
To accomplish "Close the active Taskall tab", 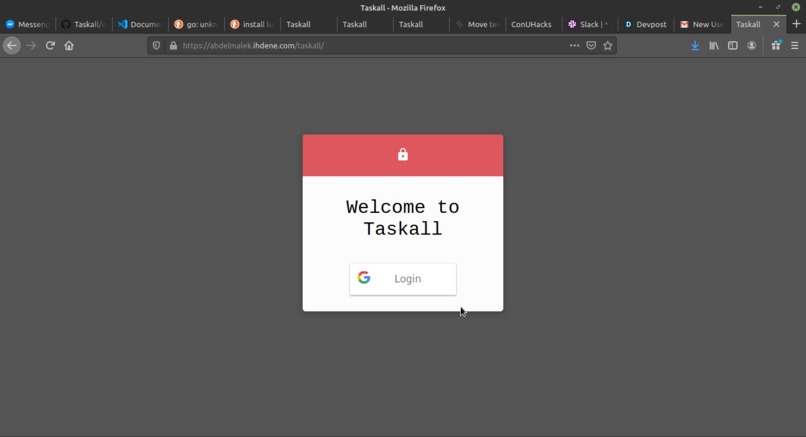I will point(776,24).
